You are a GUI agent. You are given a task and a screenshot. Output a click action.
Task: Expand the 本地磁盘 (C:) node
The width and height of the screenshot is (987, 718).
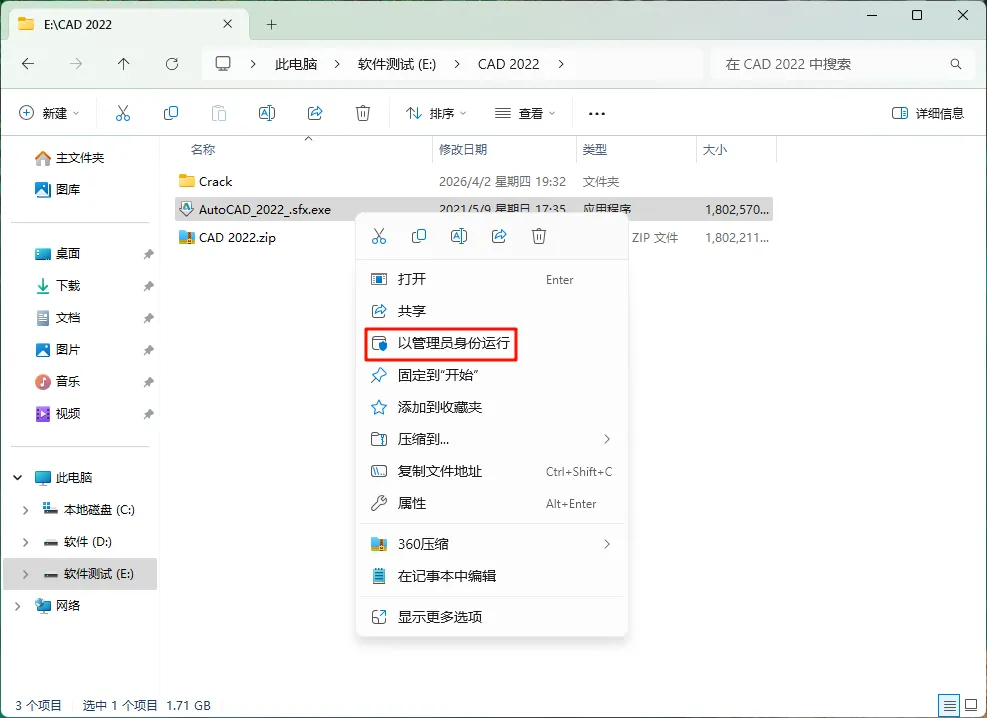click(x=25, y=510)
